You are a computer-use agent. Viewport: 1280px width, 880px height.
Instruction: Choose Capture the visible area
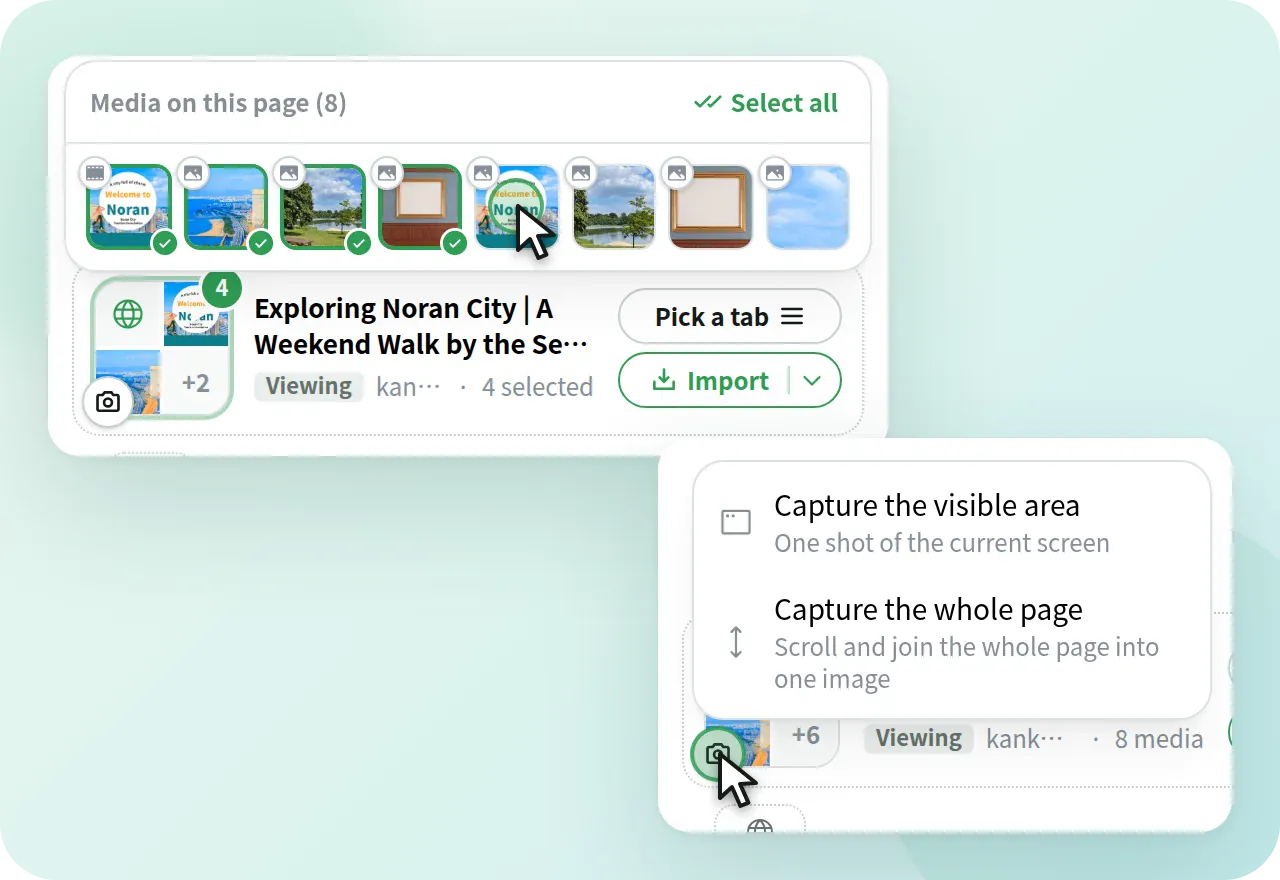pos(952,522)
